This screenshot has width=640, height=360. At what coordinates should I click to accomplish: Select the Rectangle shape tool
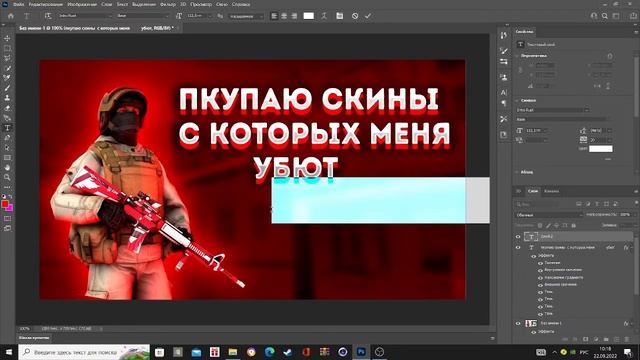pyautogui.click(x=7, y=158)
